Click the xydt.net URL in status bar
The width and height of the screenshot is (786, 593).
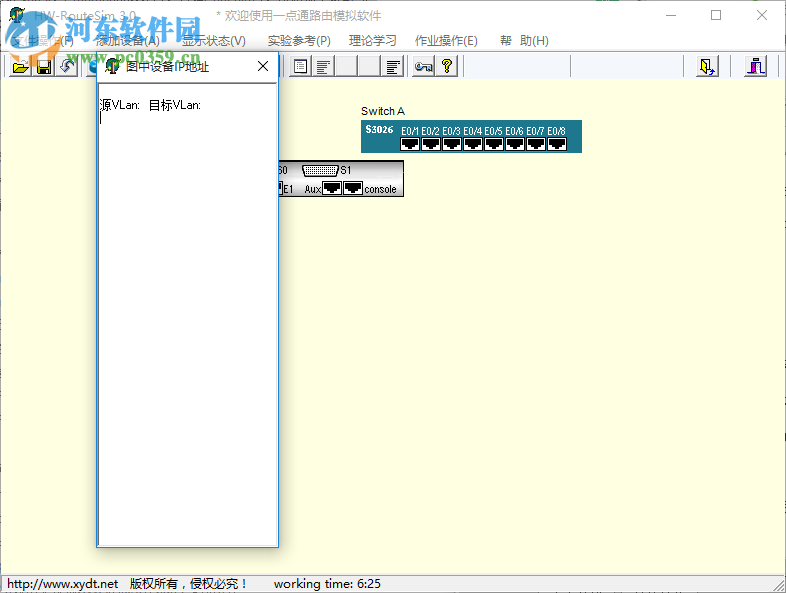pos(63,584)
